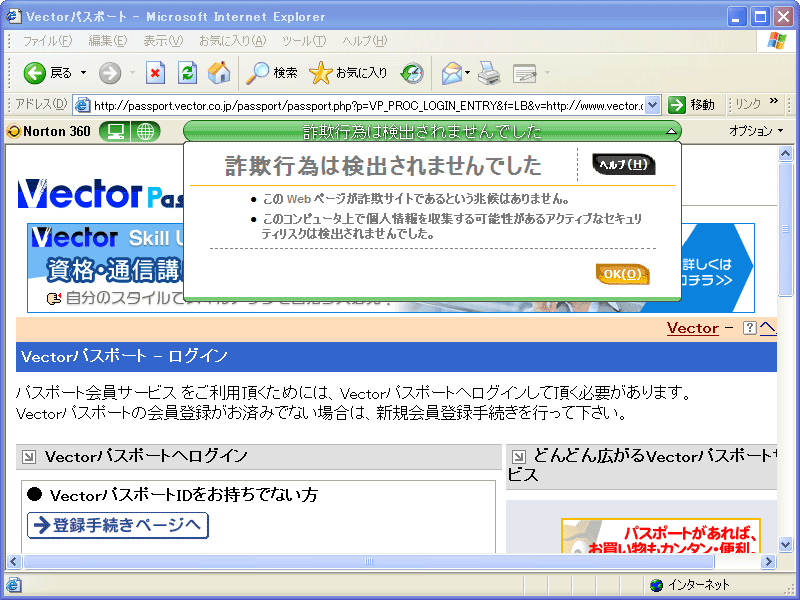800x600 pixels.
Task: Click the horizontal scrollbar thumb
Action: click(x=369, y=562)
